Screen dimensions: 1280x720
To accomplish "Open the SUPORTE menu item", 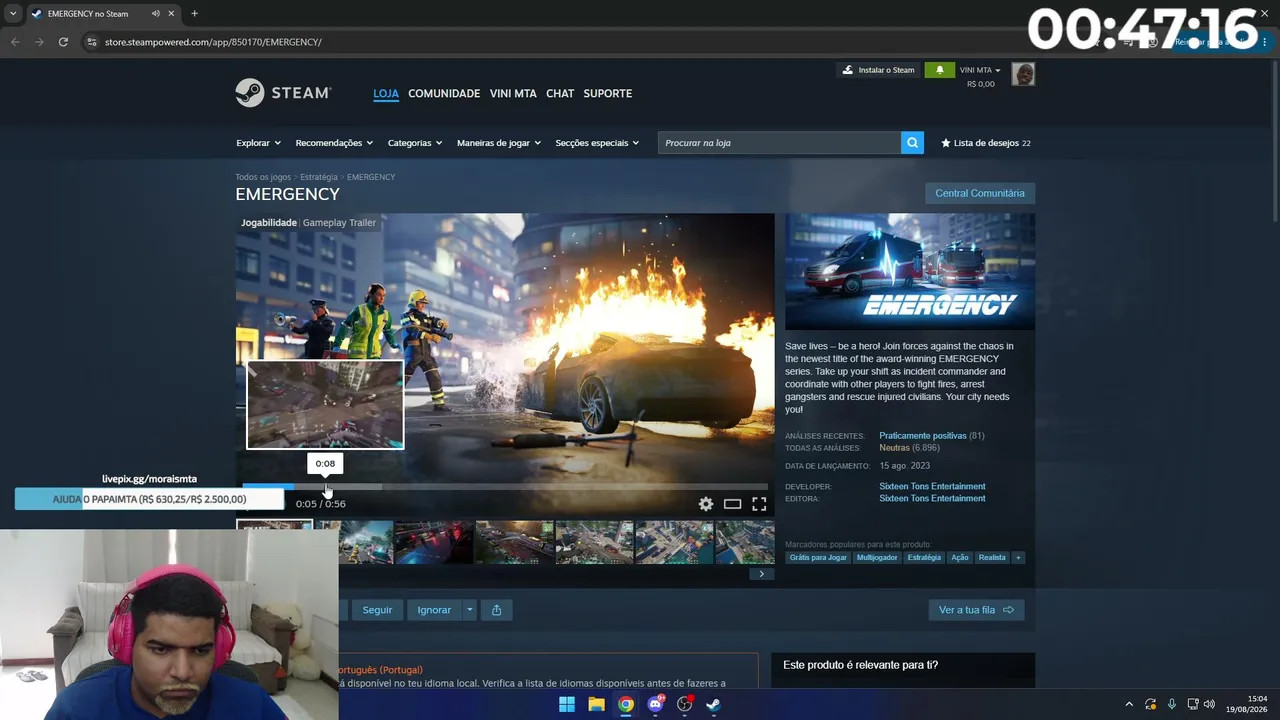I will click(x=607, y=93).
